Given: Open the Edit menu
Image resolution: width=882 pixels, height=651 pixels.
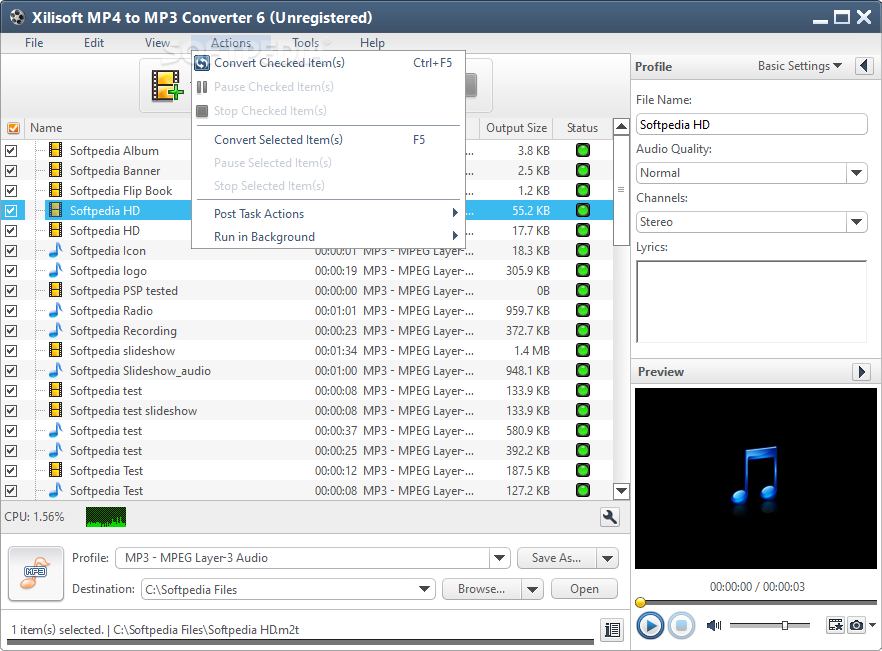Looking at the screenshot, I should click(x=93, y=43).
